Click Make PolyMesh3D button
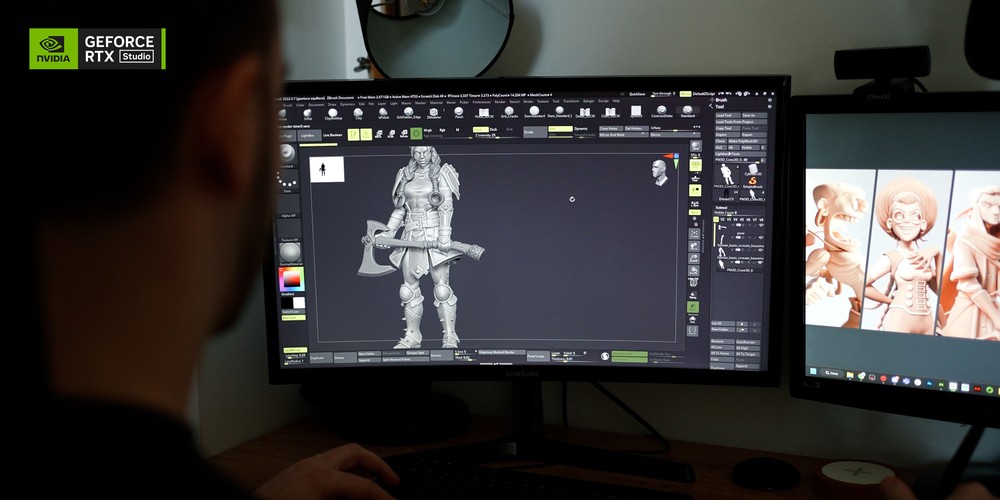Screen dimensions: 1000x500 747,141
